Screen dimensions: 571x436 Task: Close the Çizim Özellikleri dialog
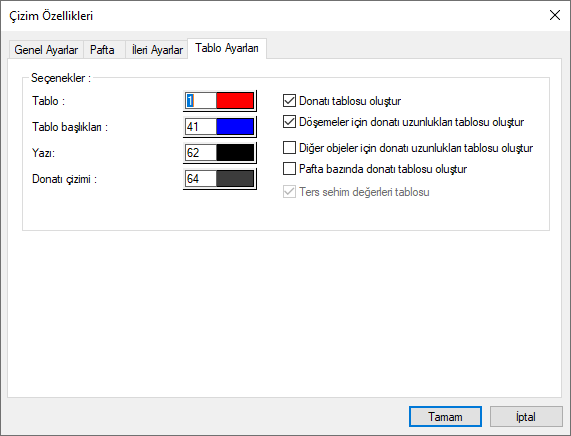tap(555, 15)
